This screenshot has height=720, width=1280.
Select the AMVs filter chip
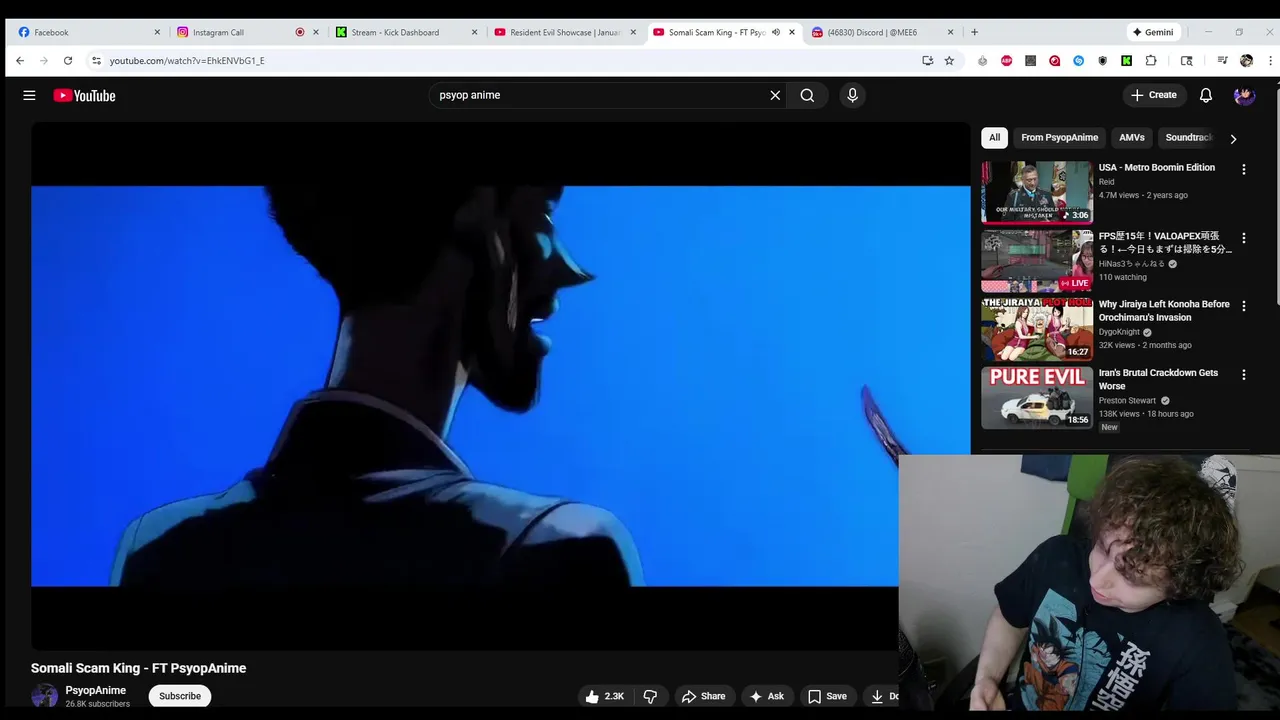click(x=1132, y=137)
